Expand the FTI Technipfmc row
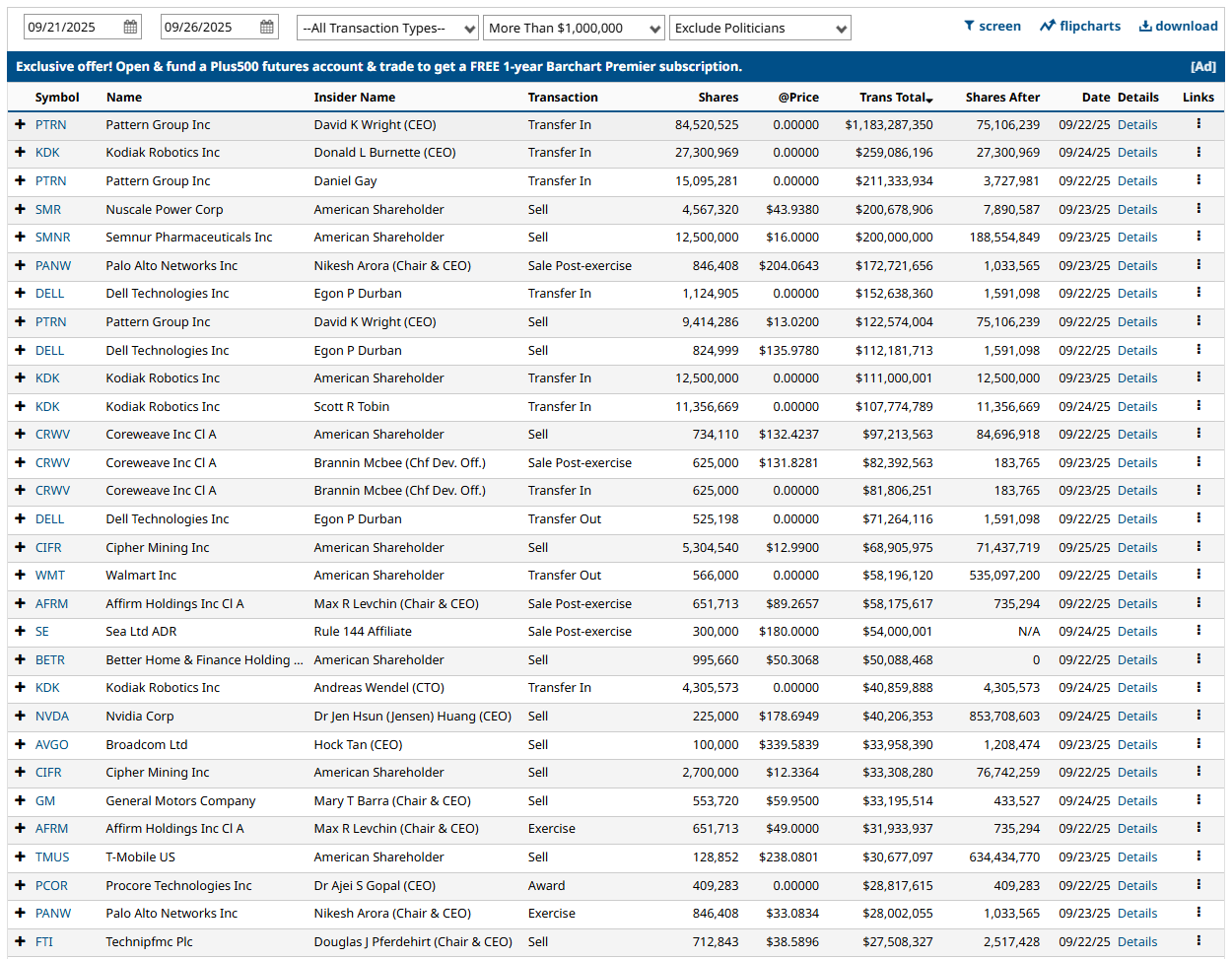The width and height of the screenshot is (1232, 959). 20,941
